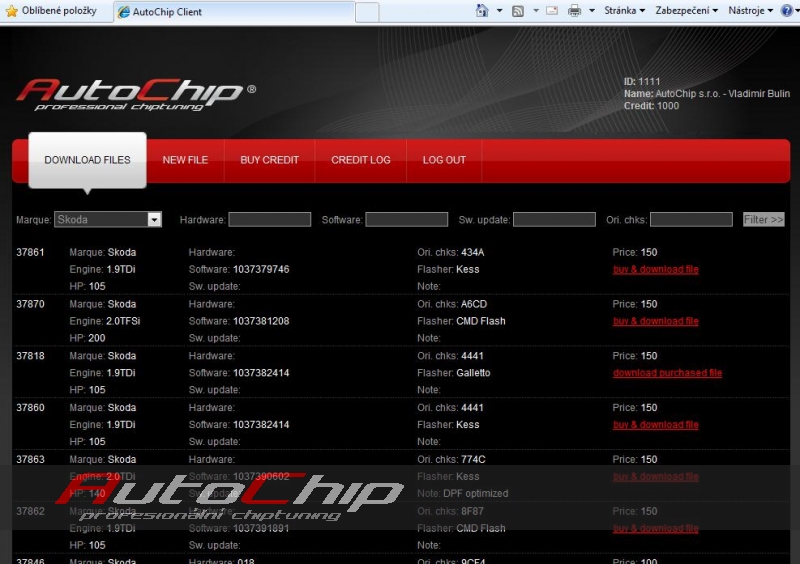Click buy & download file for 37861

[656, 269]
